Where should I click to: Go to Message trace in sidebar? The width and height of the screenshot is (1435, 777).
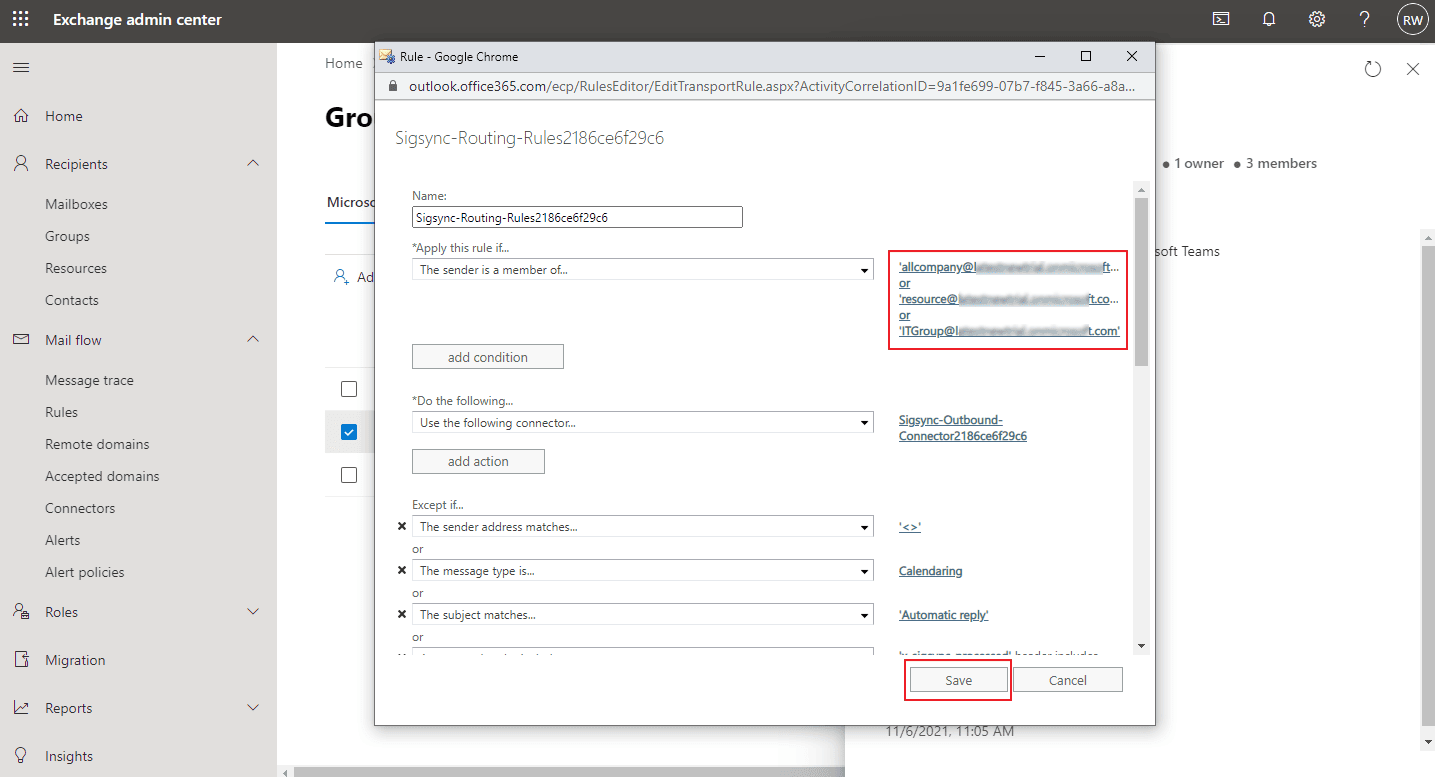pos(89,380)
